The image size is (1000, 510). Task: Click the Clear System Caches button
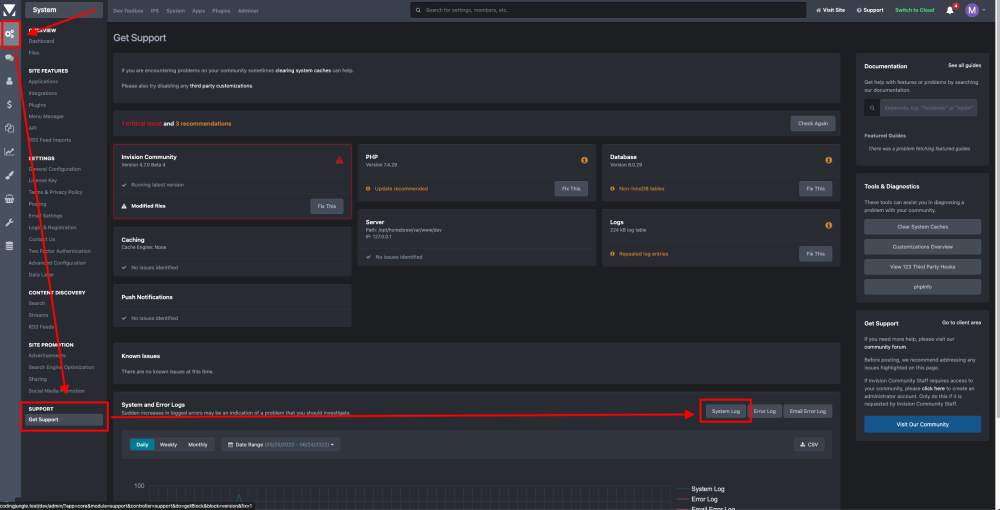point(922,227)
